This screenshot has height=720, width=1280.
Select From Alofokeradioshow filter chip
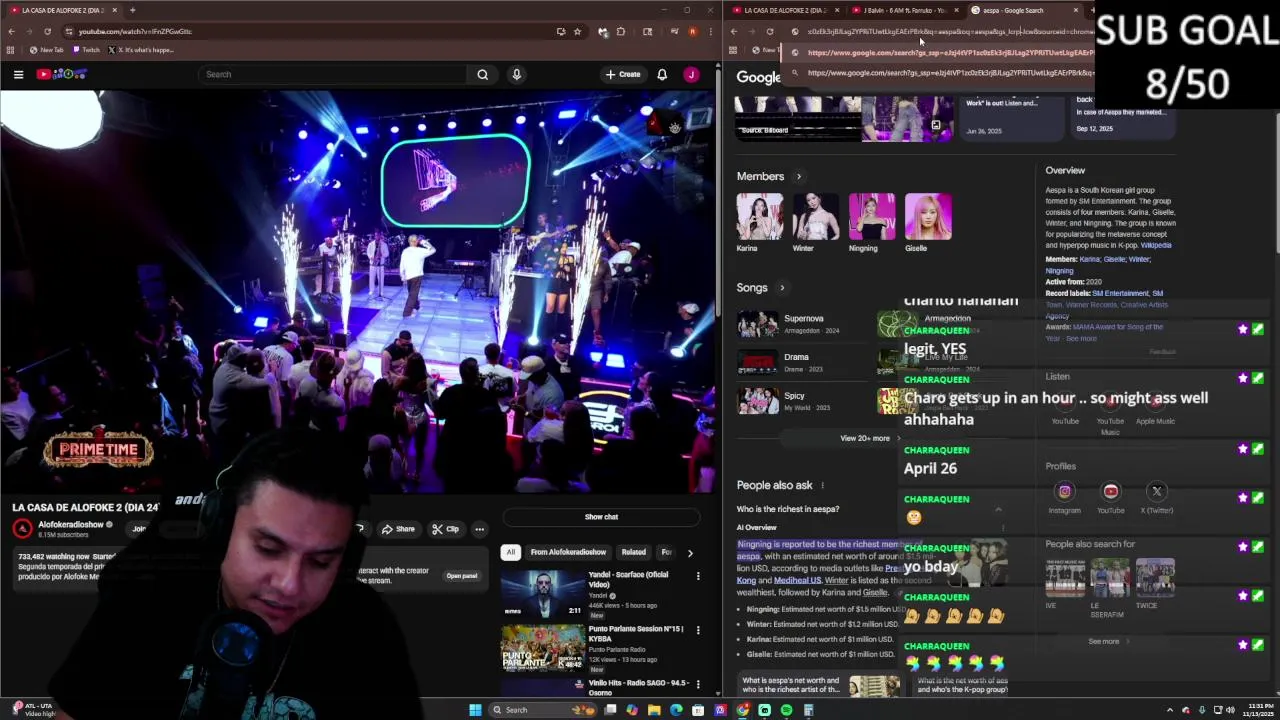click(568, 552)
